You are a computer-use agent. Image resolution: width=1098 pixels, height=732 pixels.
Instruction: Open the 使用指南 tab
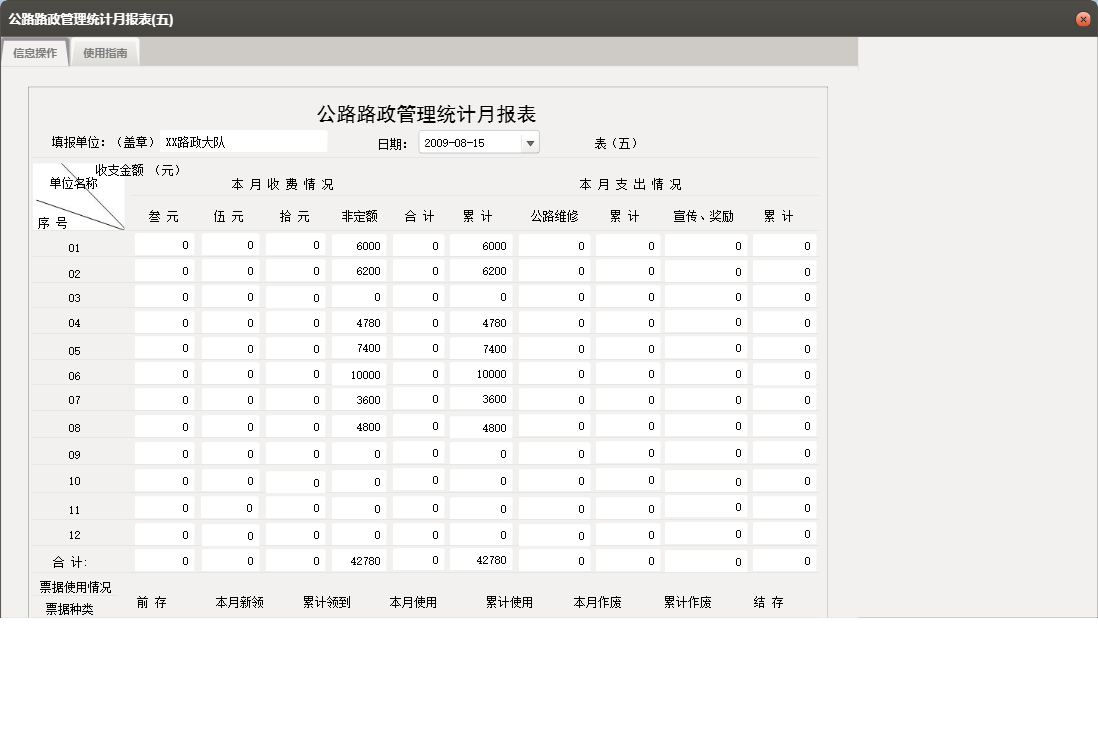tap(105, 52)
